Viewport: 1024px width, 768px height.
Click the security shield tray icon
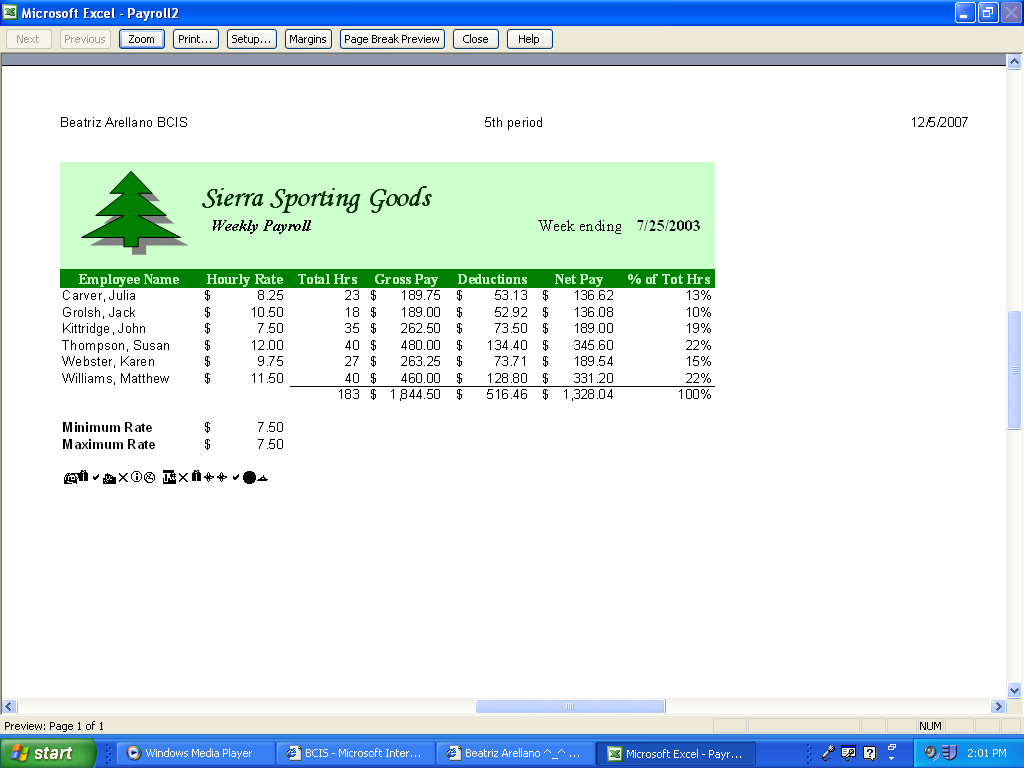(949, 753)
